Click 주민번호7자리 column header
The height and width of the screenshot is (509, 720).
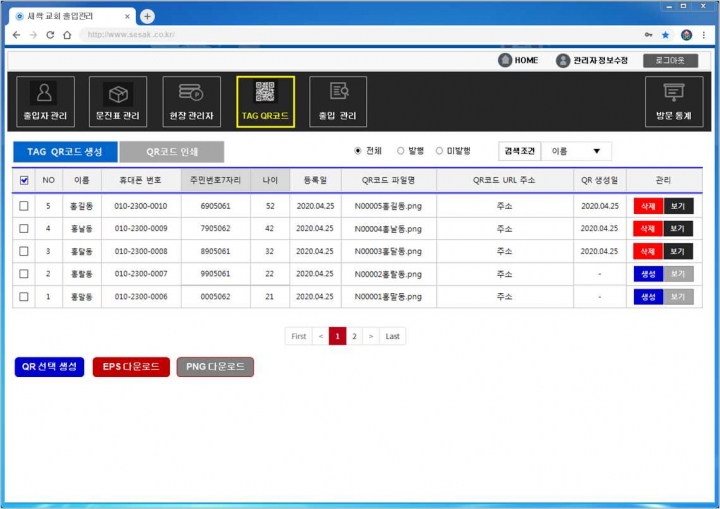[215, 180]
